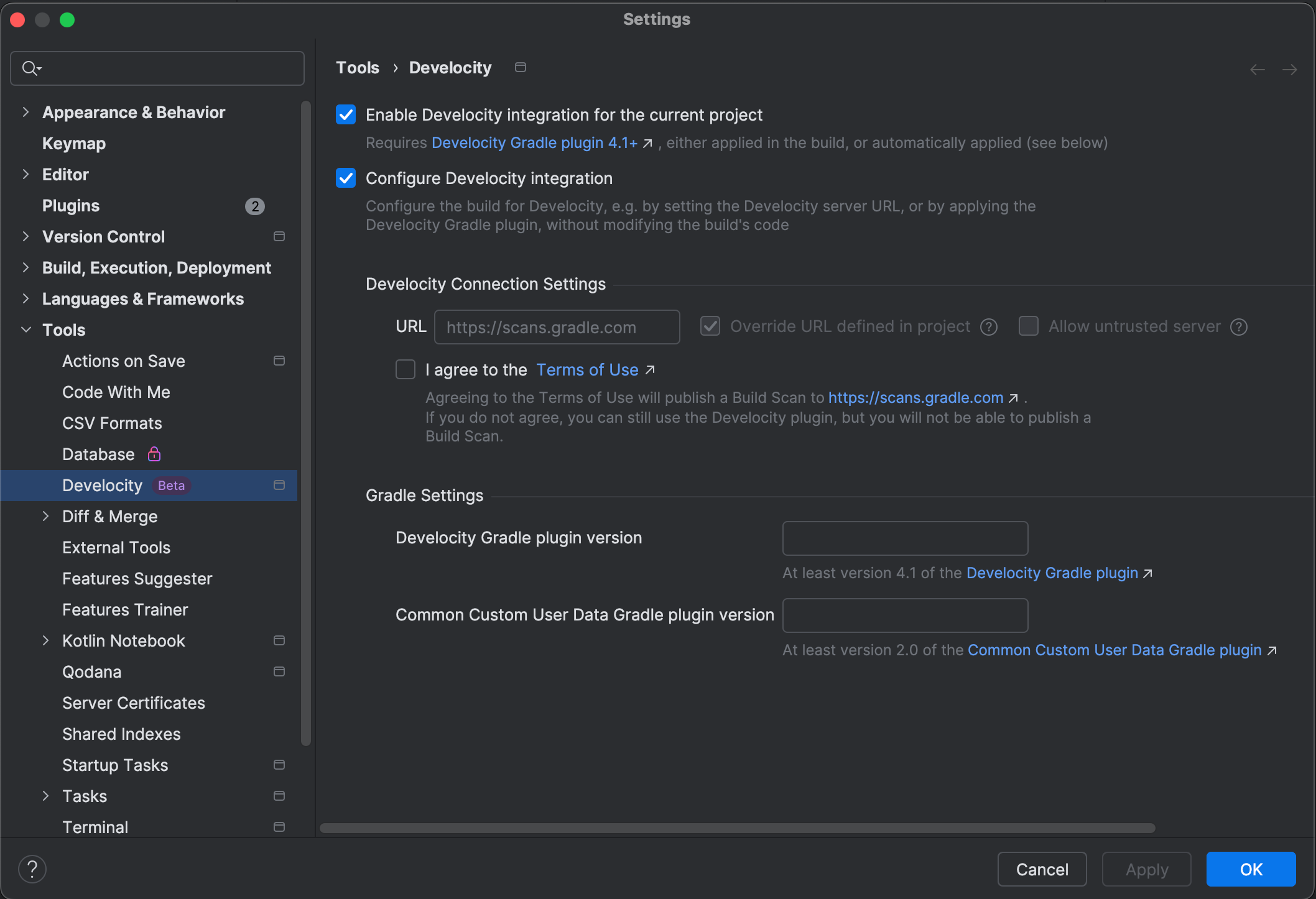This screenshot has height=899, width=1316.
Task: Click the project icon on Kotlin Notebook row
Action: pyautogui.click(x=279, y=640)
